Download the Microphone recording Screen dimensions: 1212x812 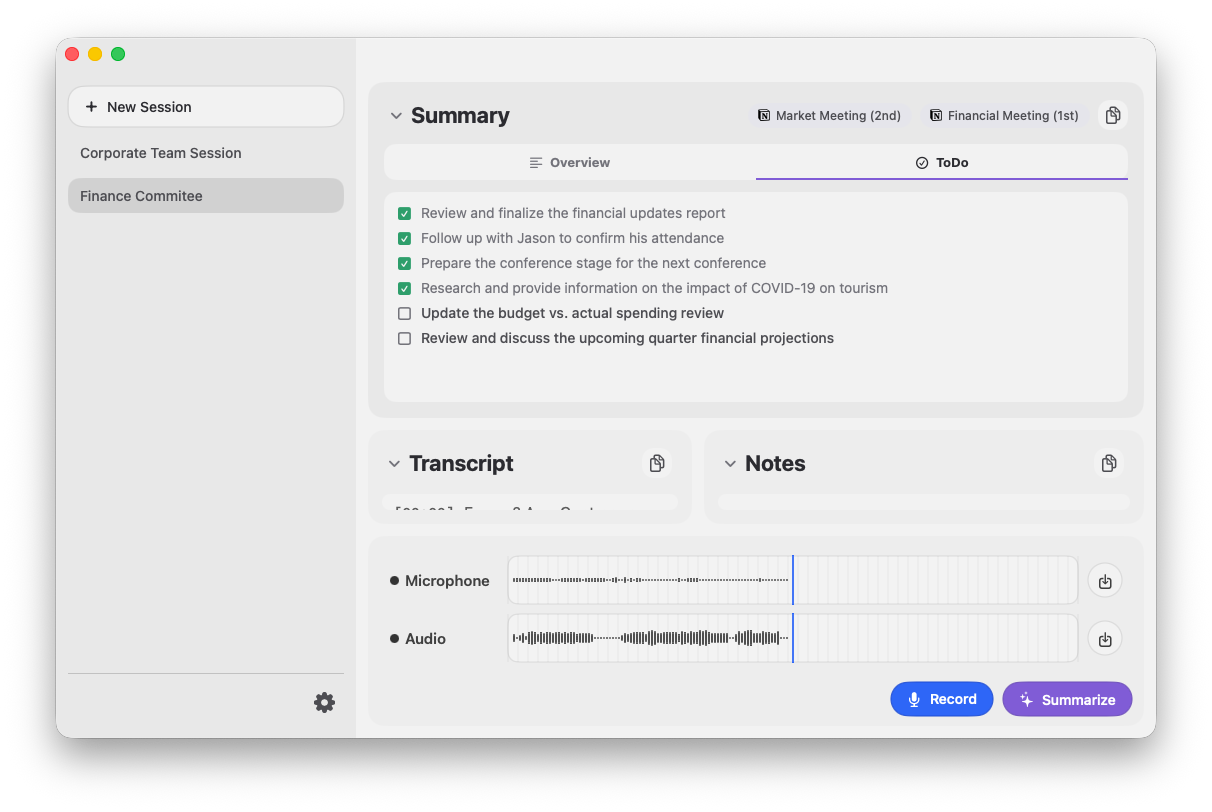pos(1104,580)
